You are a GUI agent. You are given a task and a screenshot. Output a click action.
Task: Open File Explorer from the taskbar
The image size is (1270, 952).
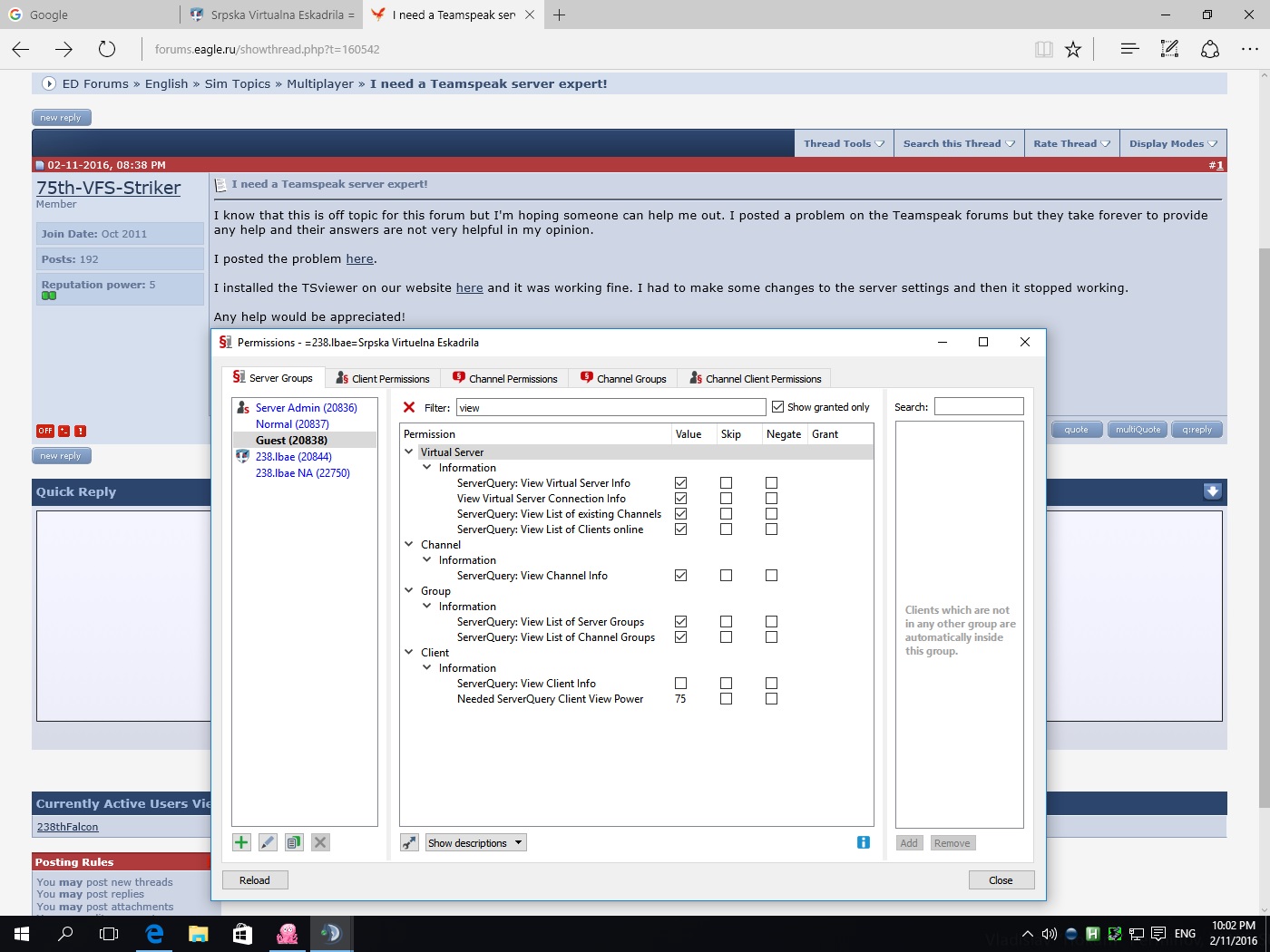(x=199, y=934)
